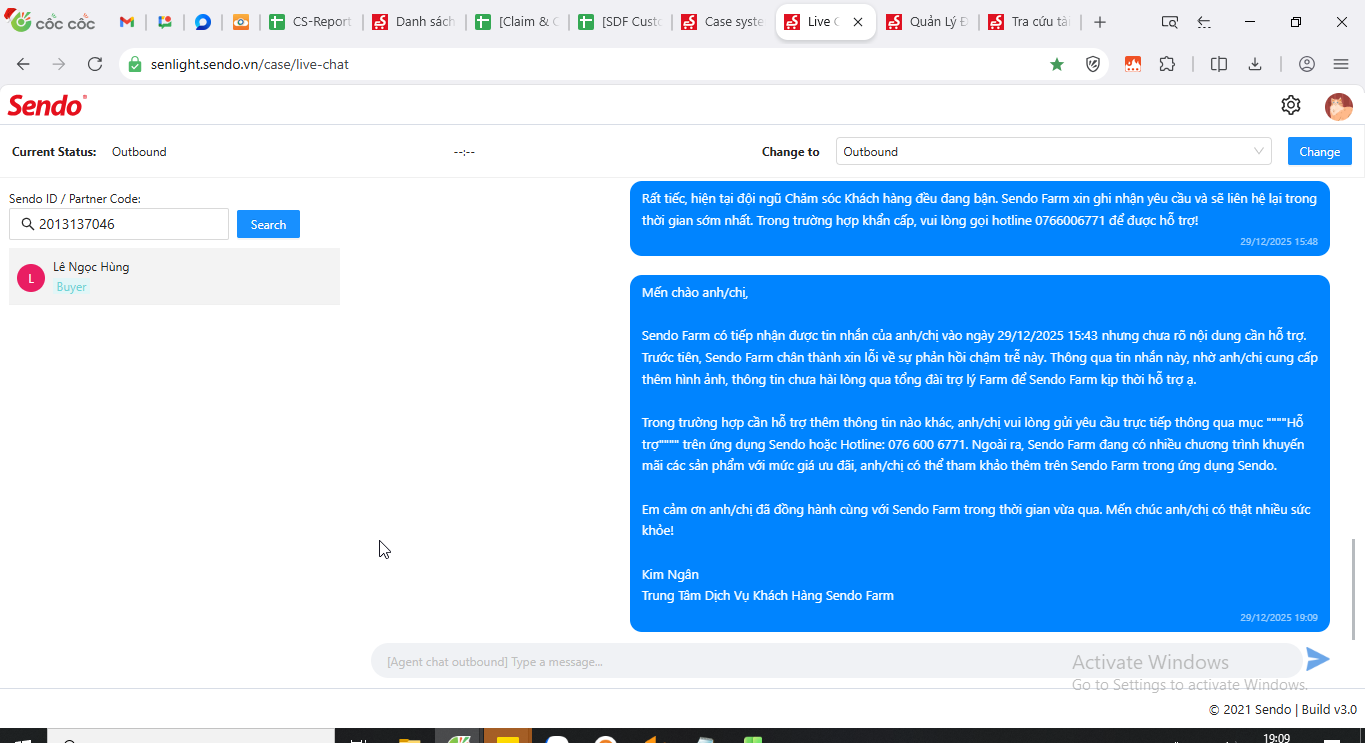Open the pinned Gmail tab
This screenshot has width=1365, height=743.
[x=127, y=22]
